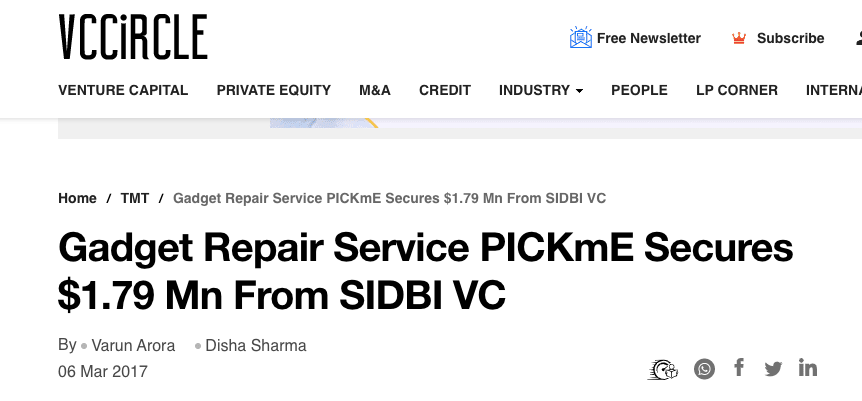Image resolution: width=862 pixels, height=401 pixels.
Task: Open the LP Corner section
Action: pyautogui.click(x=737, y=90)
